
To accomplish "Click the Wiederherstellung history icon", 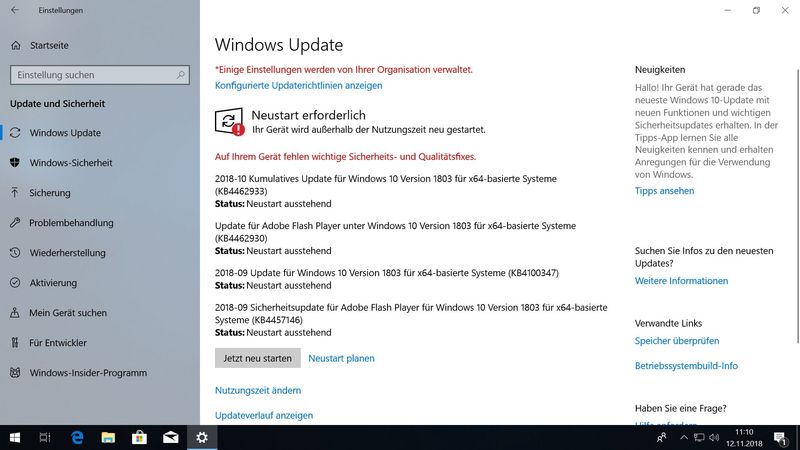I will tap(15, 253).
